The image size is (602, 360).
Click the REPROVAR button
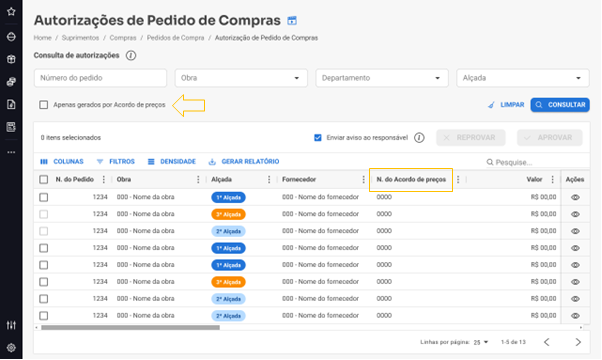coord(471,138)
